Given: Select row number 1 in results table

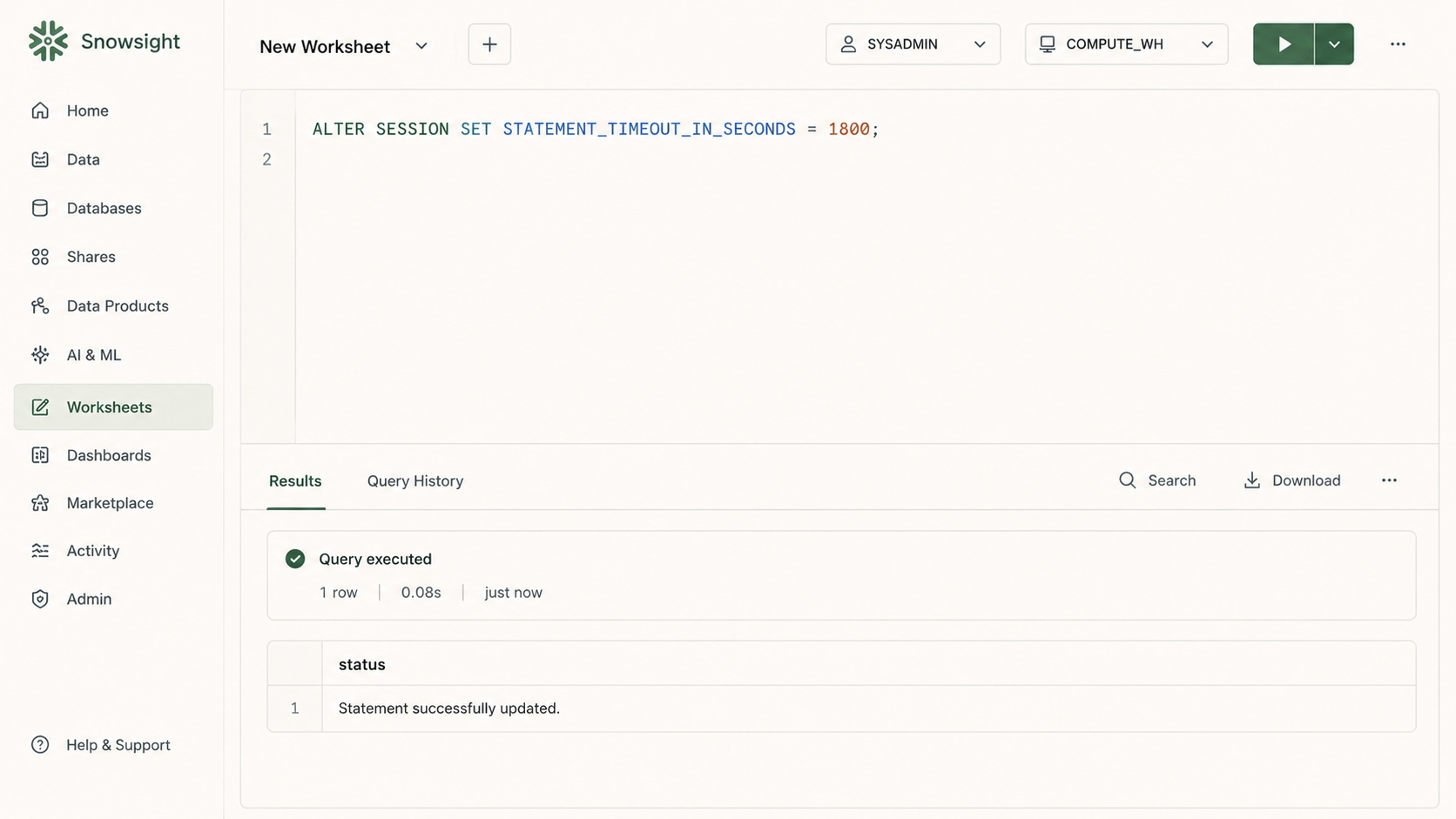Looking at the screenshot, I should point(294,708).
